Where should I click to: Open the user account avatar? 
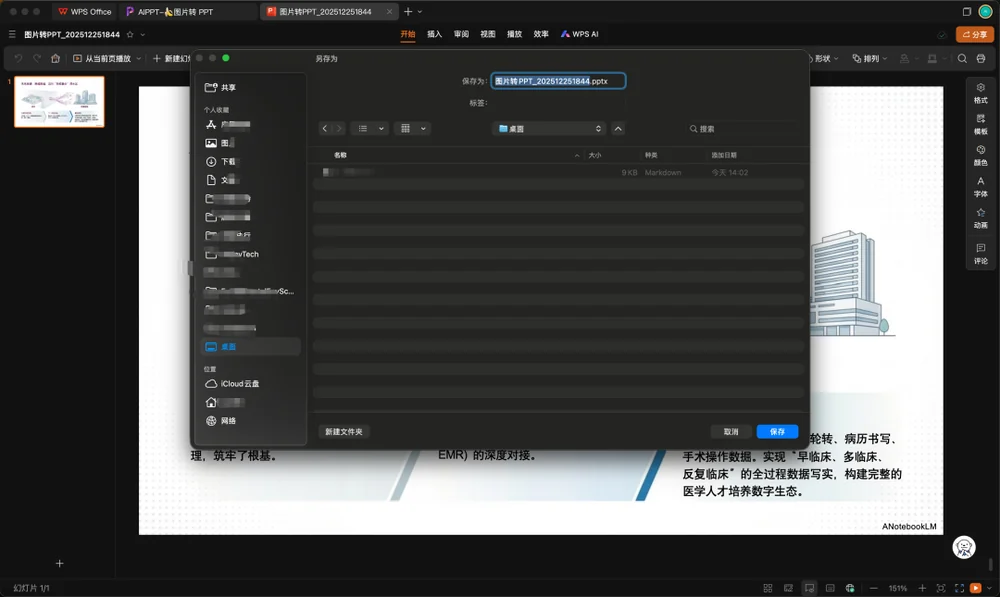(x=985, y=11)
